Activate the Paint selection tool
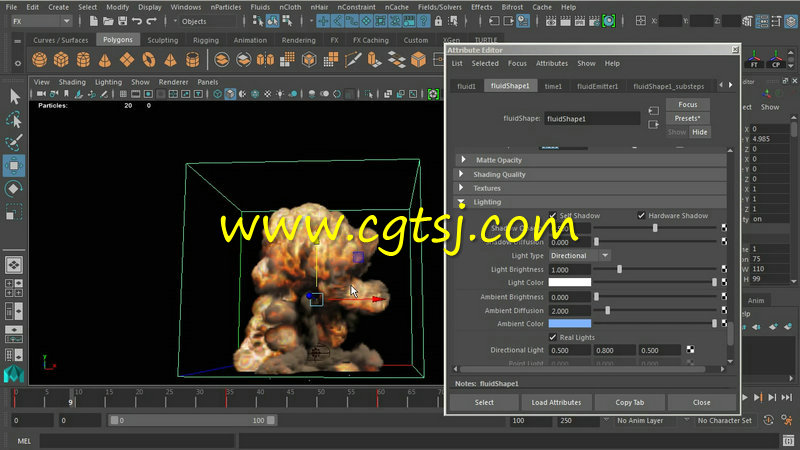The width and height of the screenshot is (800, 450). click(x=14, y=142)
